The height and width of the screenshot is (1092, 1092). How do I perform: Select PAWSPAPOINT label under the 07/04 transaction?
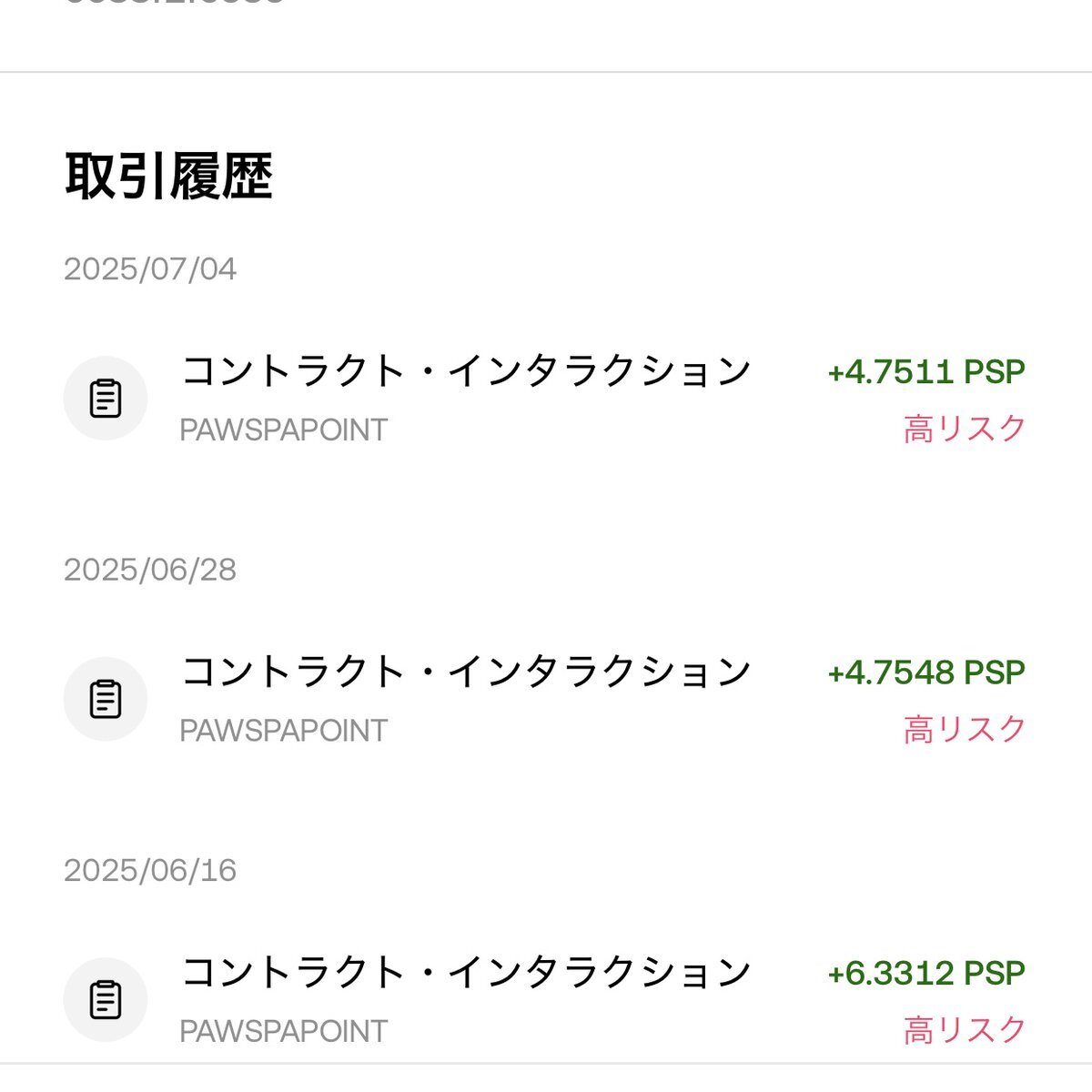pos(284,430)
